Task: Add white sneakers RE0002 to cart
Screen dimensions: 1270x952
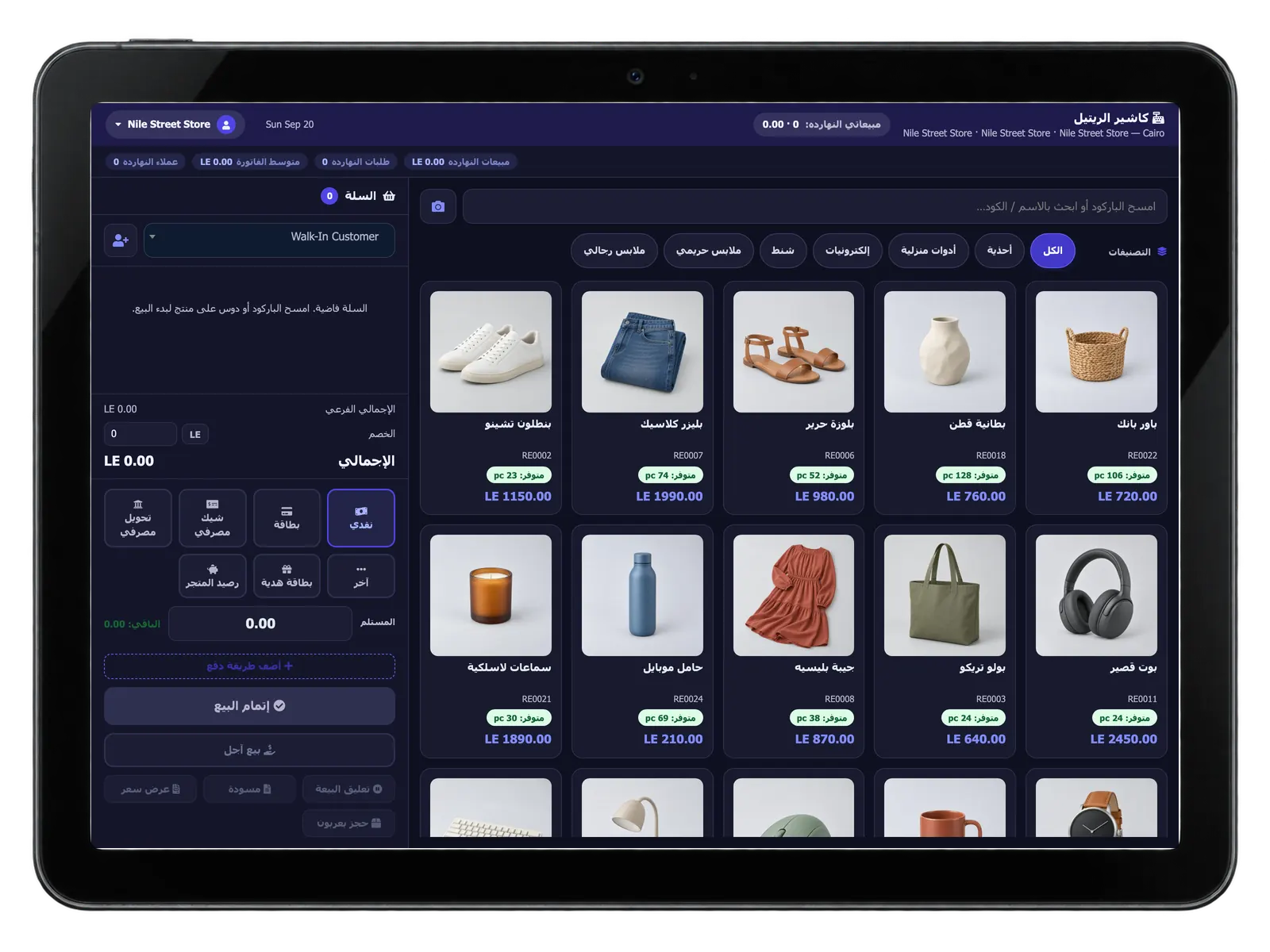Action: (x=491, y=397)
